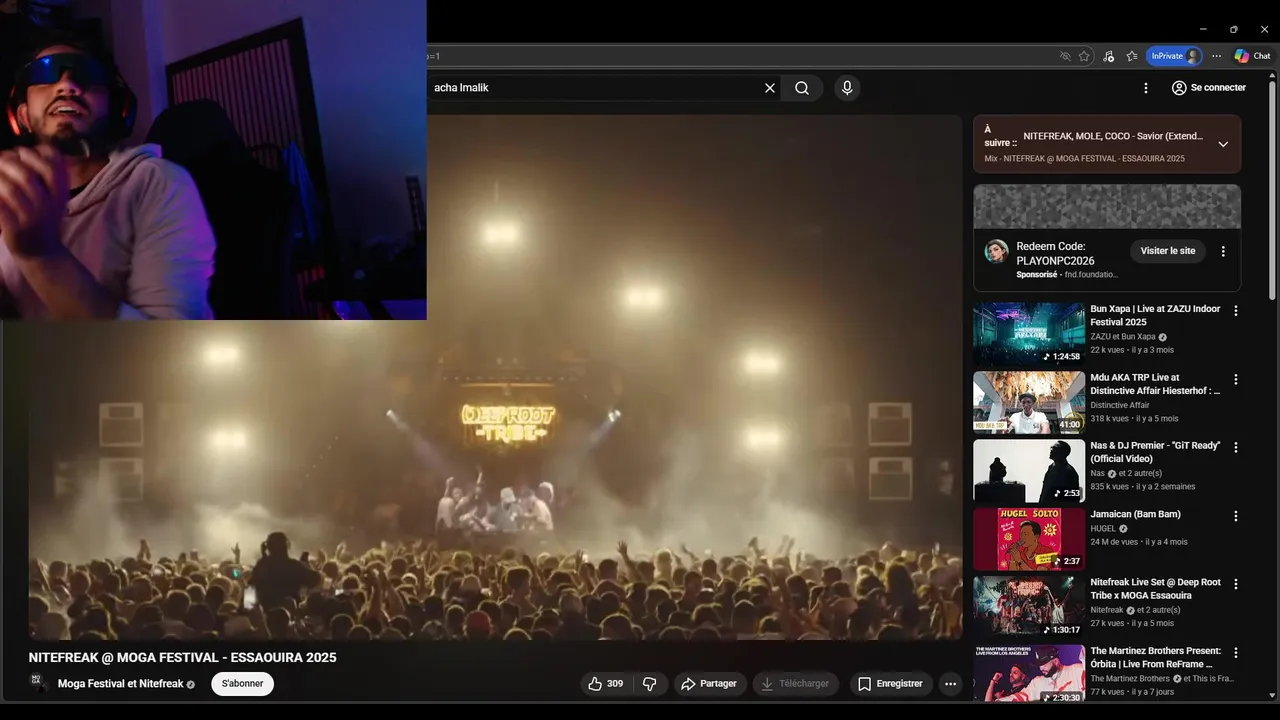
Task: Open tracking prevention eye icon in address bar
Action: click(1065, 56)
